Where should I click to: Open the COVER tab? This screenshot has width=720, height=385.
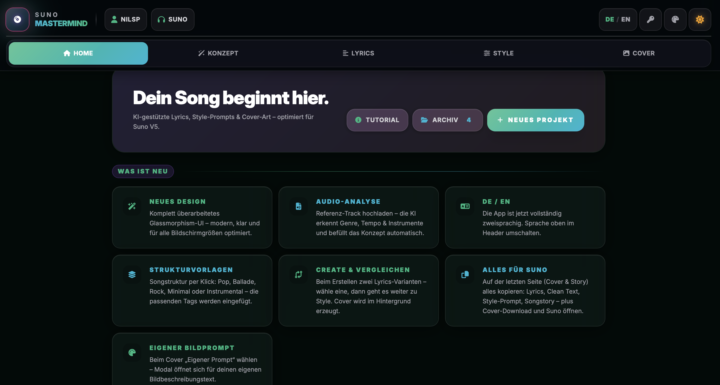pos(639,53)
